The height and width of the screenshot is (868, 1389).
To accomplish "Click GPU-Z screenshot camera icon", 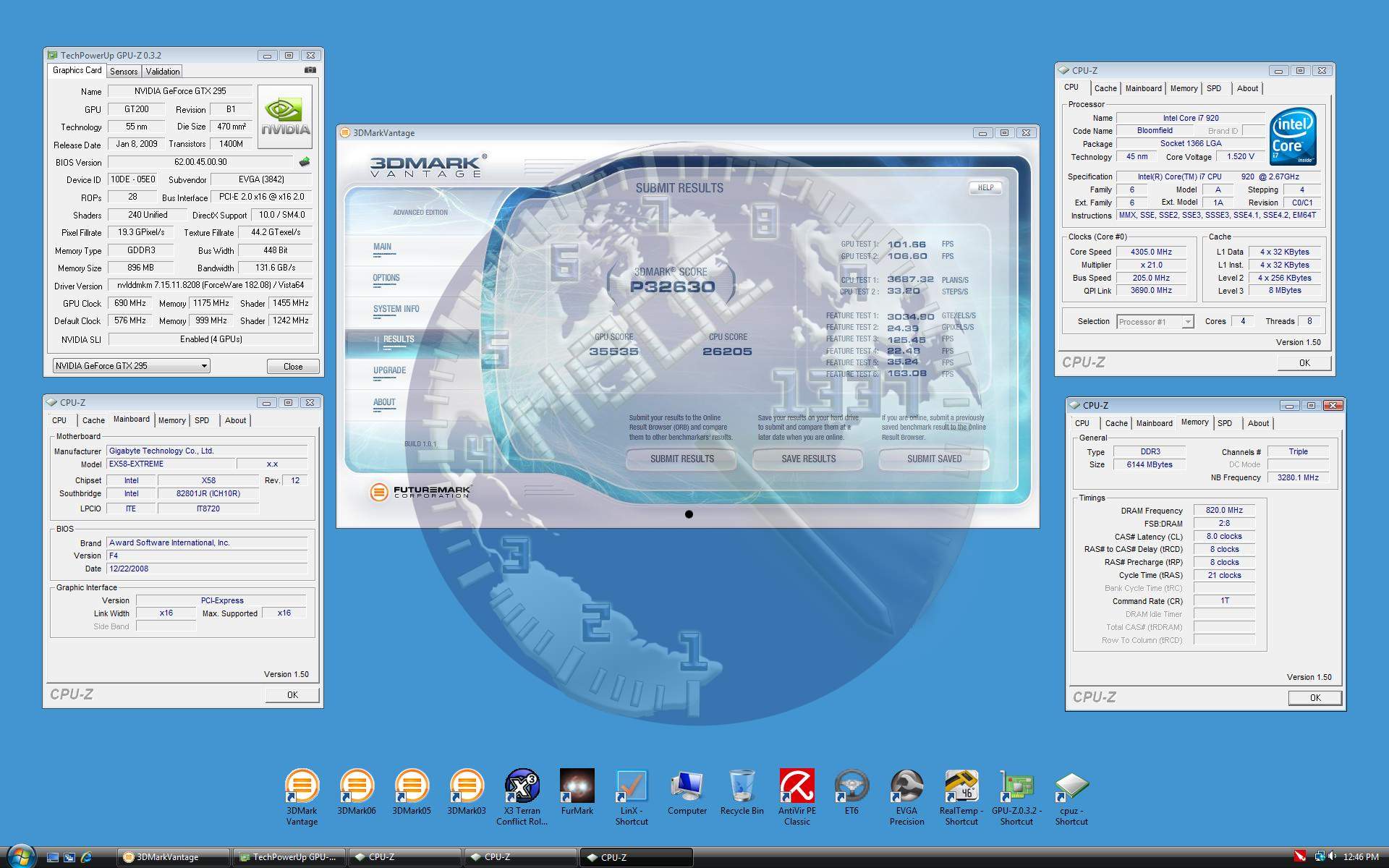I will (x=310, y=70).
